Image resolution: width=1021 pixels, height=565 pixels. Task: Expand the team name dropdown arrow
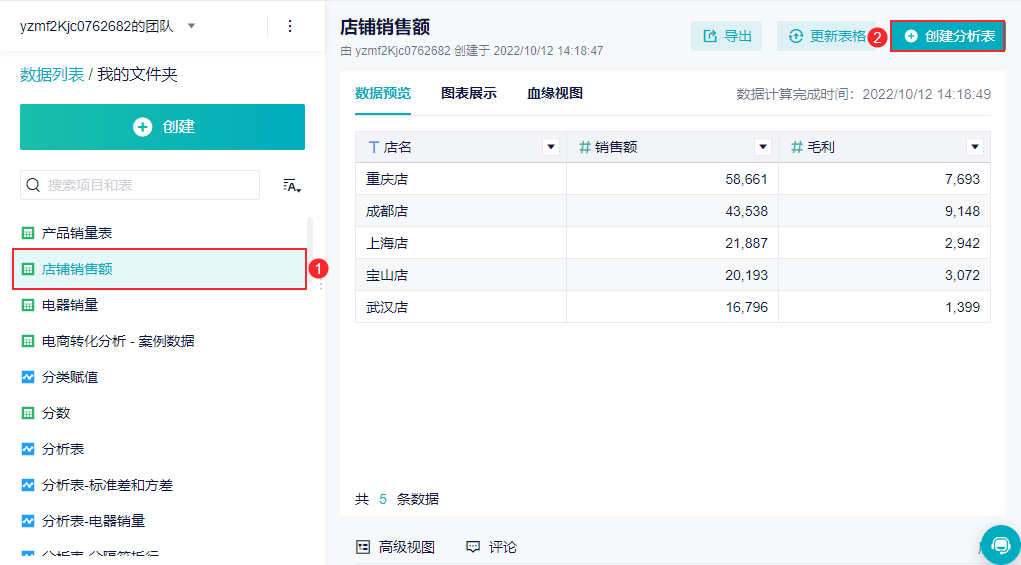tap(192, 26)
